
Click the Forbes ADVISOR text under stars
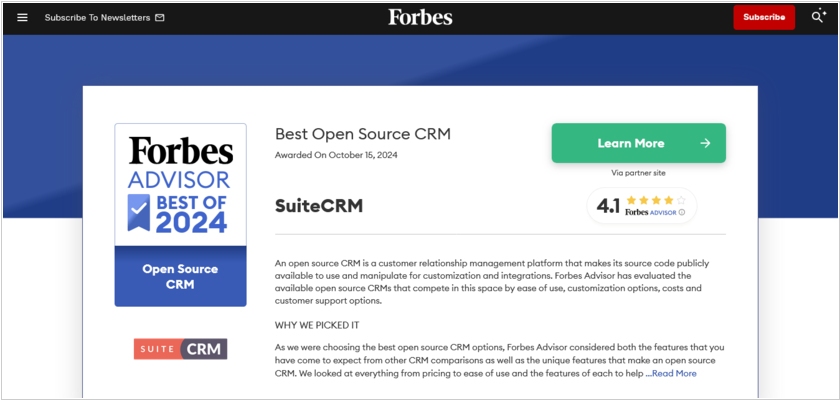pyautogui.click(x=651, y=213)
